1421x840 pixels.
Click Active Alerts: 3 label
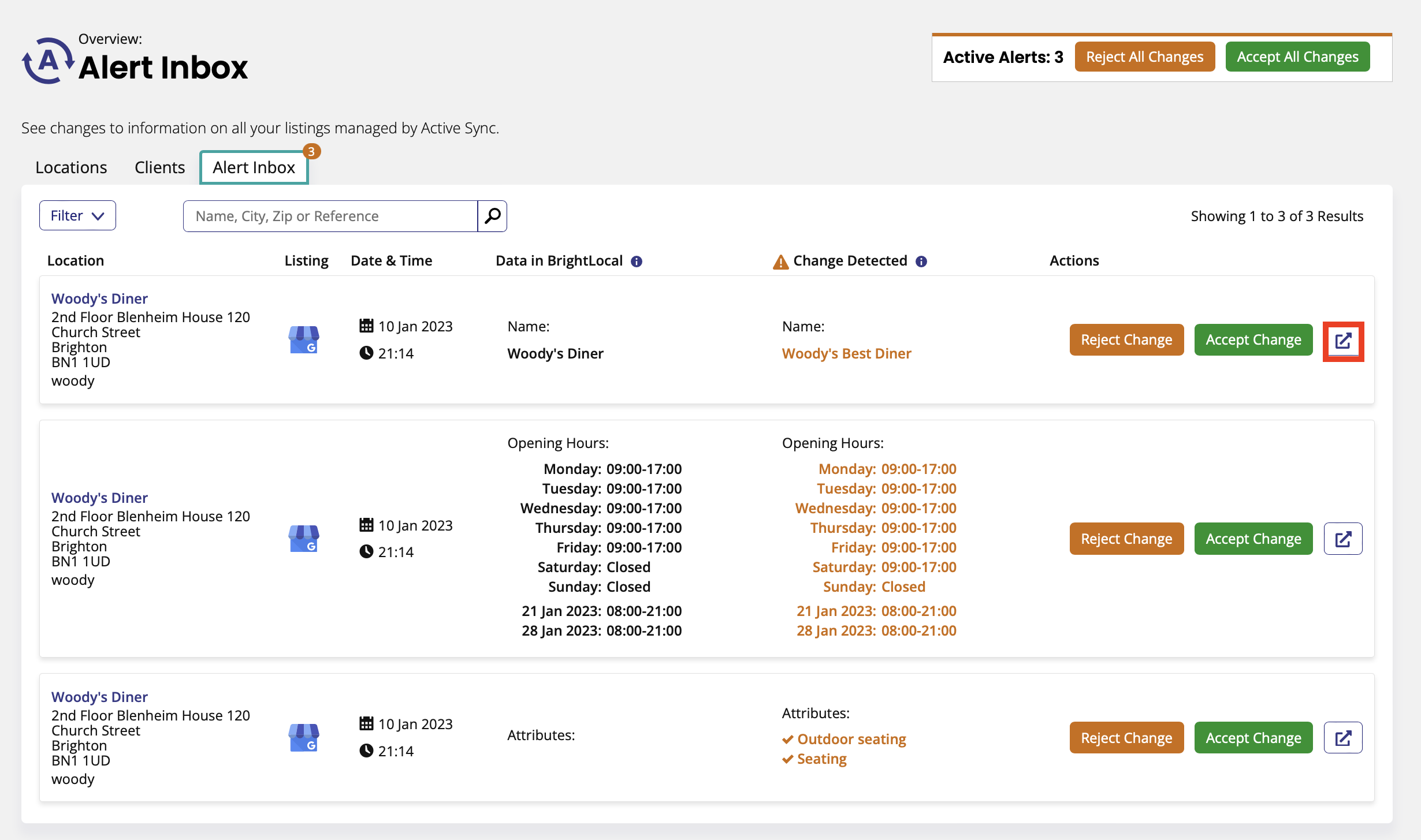1003,57
